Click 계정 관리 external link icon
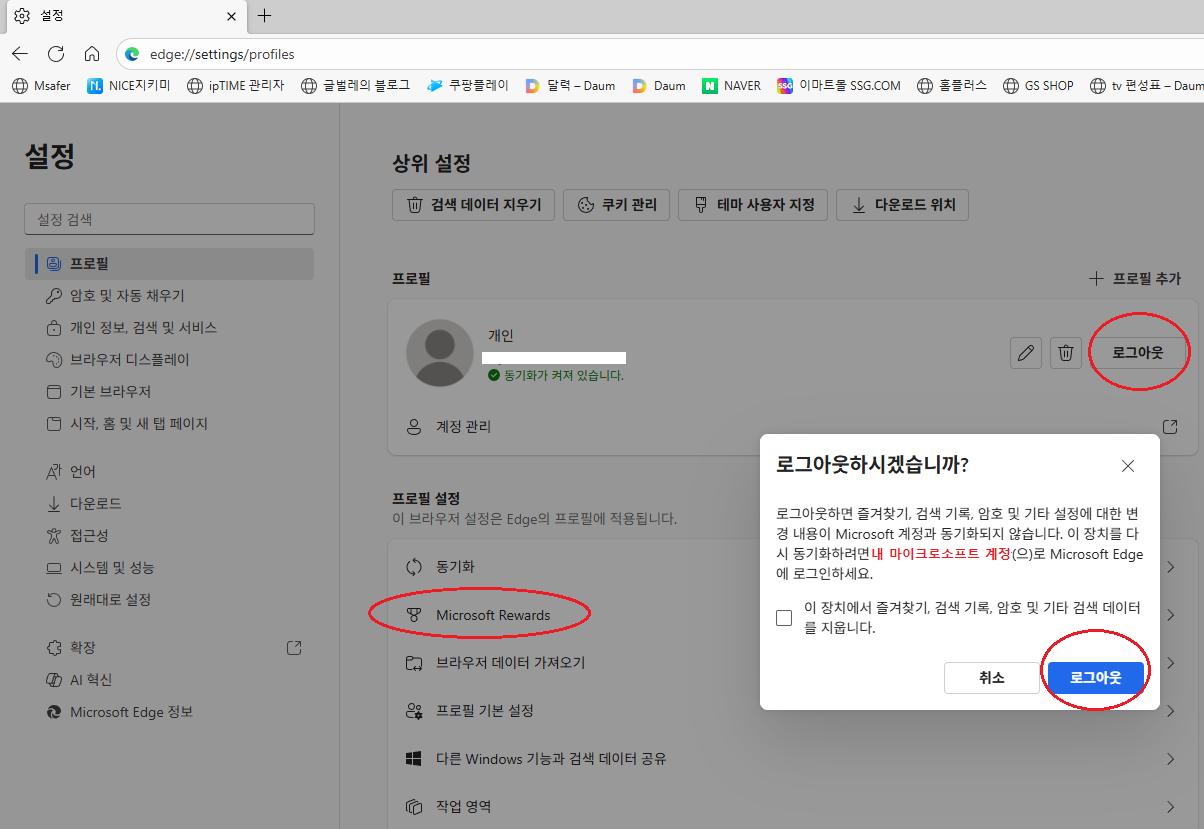Screen dimensions: 1204x829 (x=1170, y=427)
